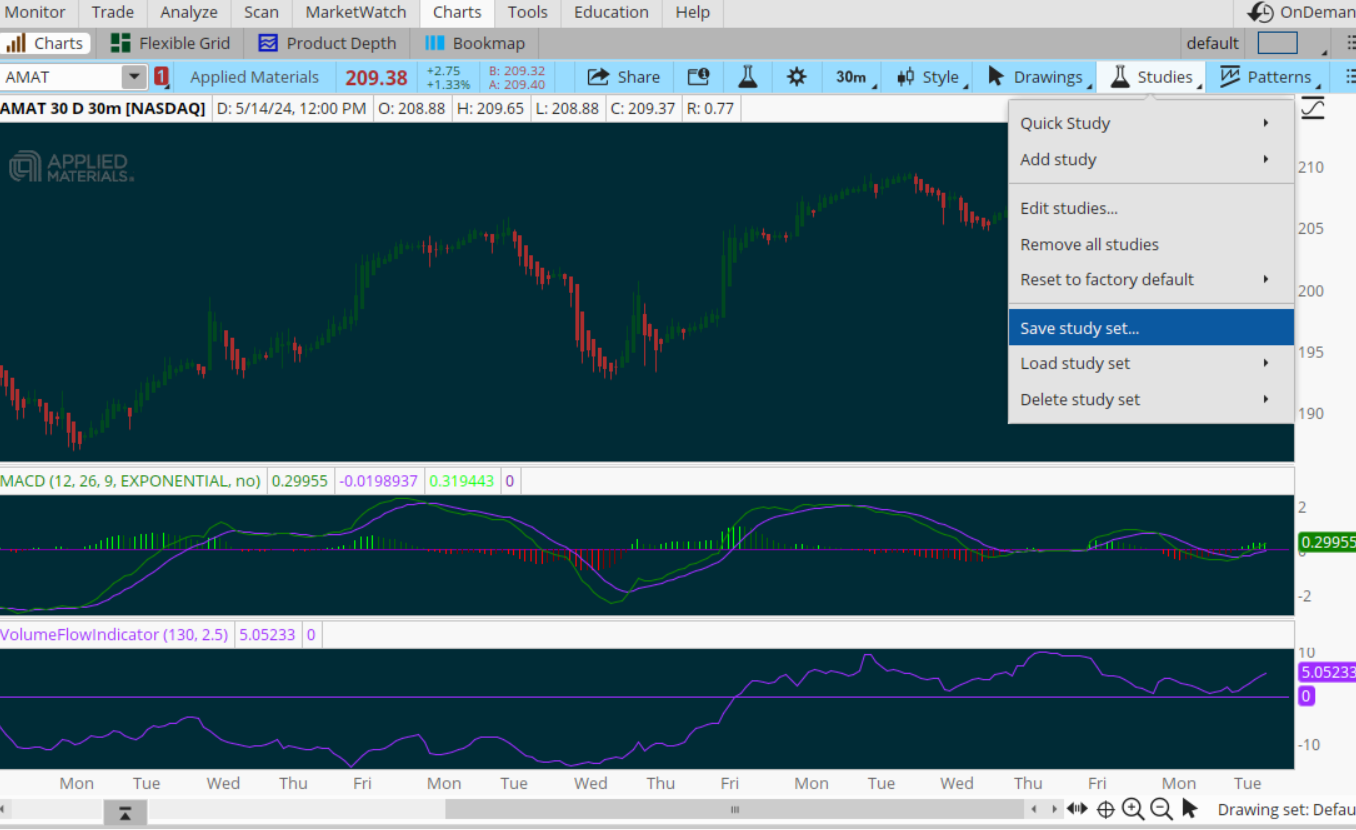
Task: Click the MACD value 0.29955 readout
Action: pyautogui.click(x=300, y=481)
